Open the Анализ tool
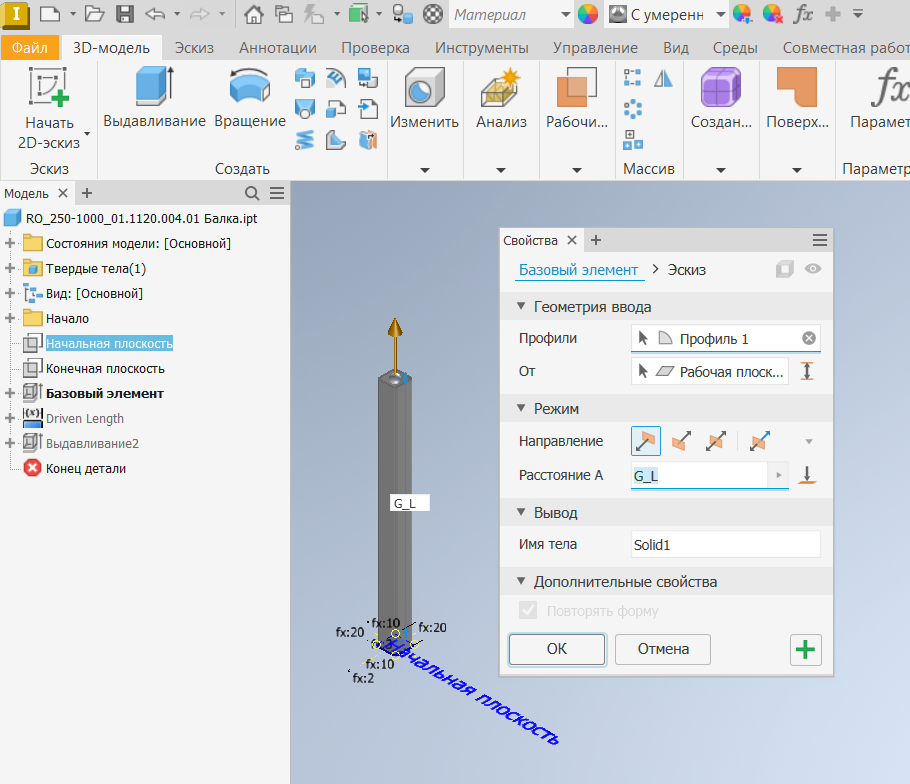This screenshot has width=910, height=784. tap(501, 97)
